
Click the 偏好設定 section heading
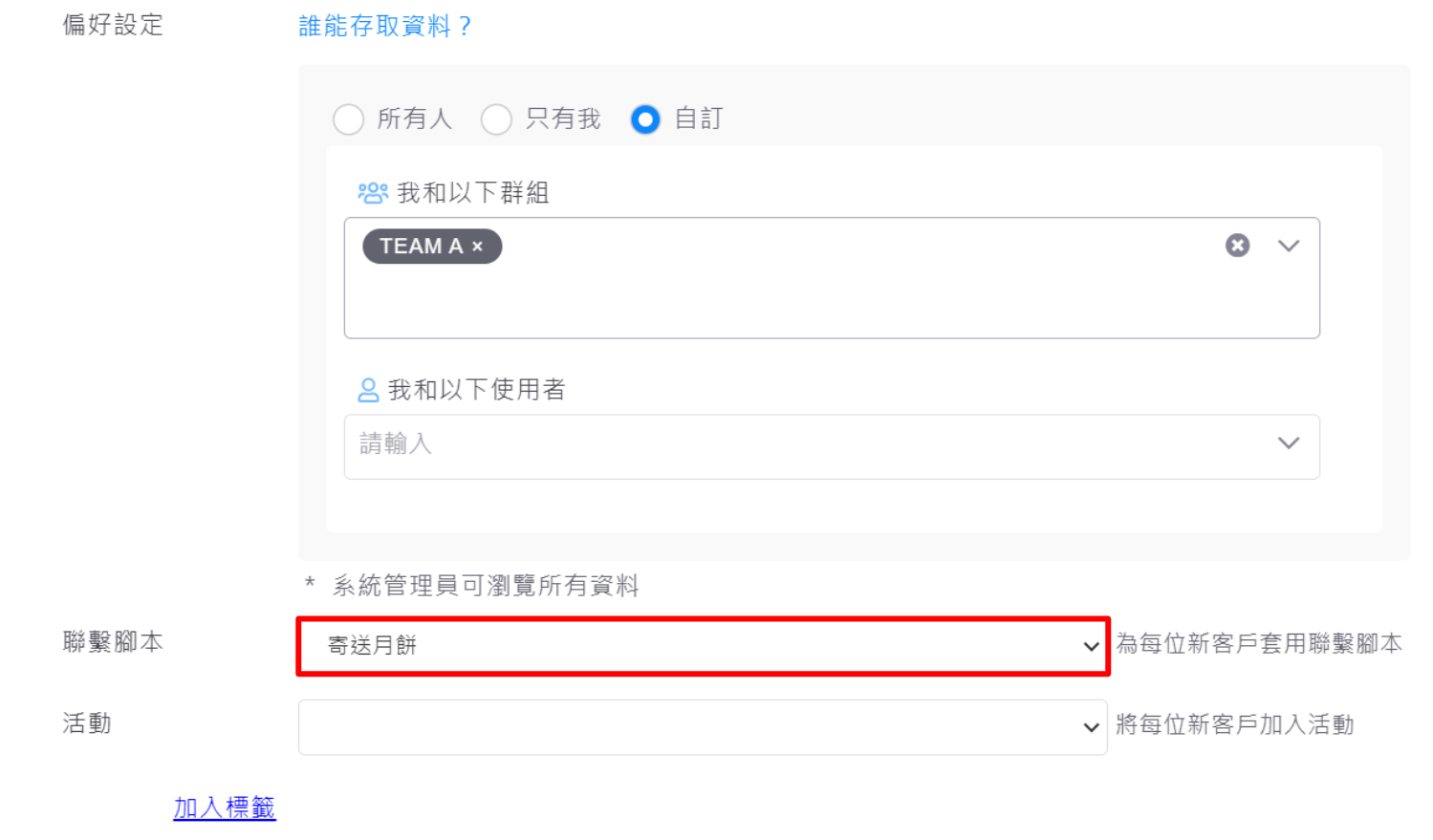[113, 25]
